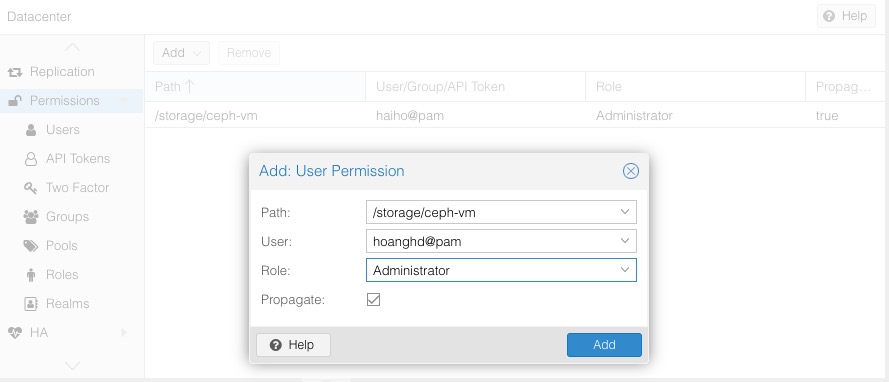Expand the HA menu arrow

click(x=124, y=333)
